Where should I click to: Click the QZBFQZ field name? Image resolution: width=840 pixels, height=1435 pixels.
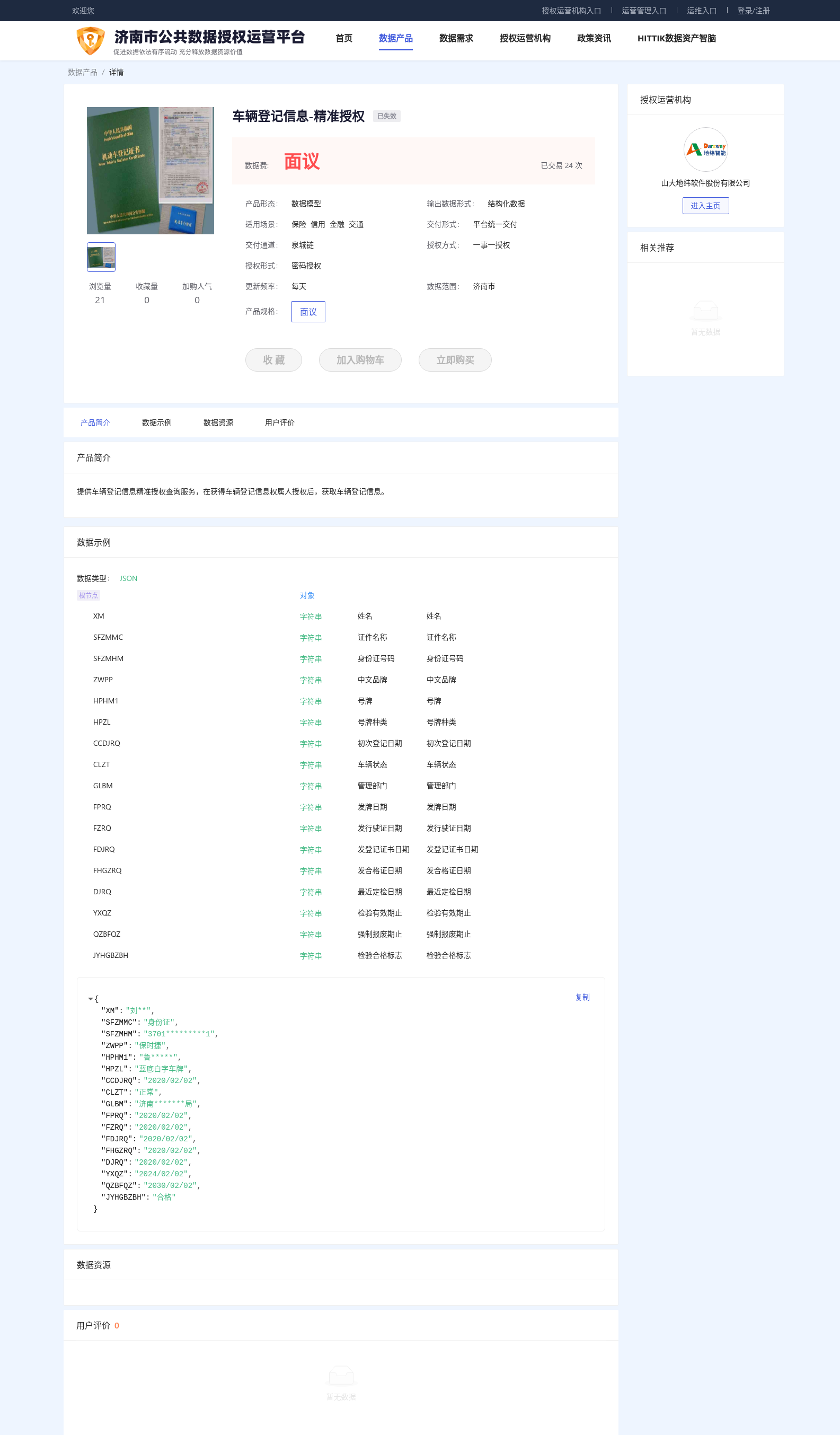107,934
